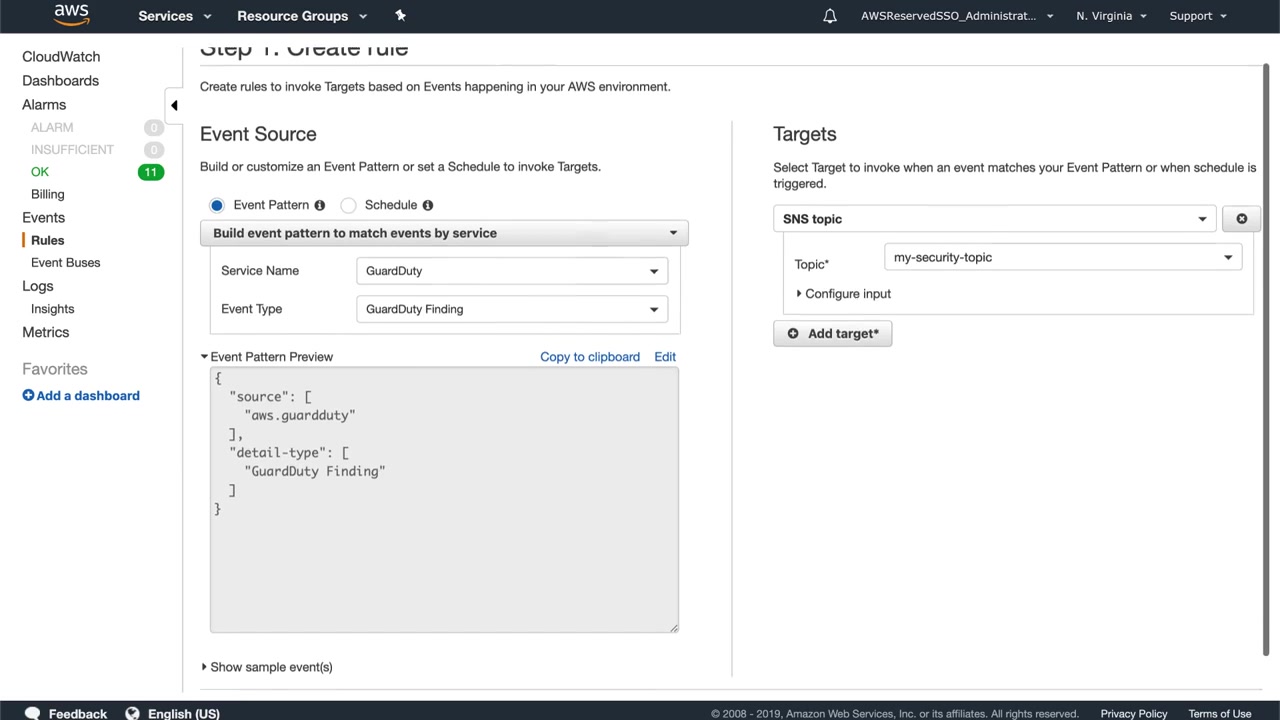The height and width of the screenshot is (720, 1280).
Task: Select the Event Pattern radio button
Action: [x=217, y=205]
